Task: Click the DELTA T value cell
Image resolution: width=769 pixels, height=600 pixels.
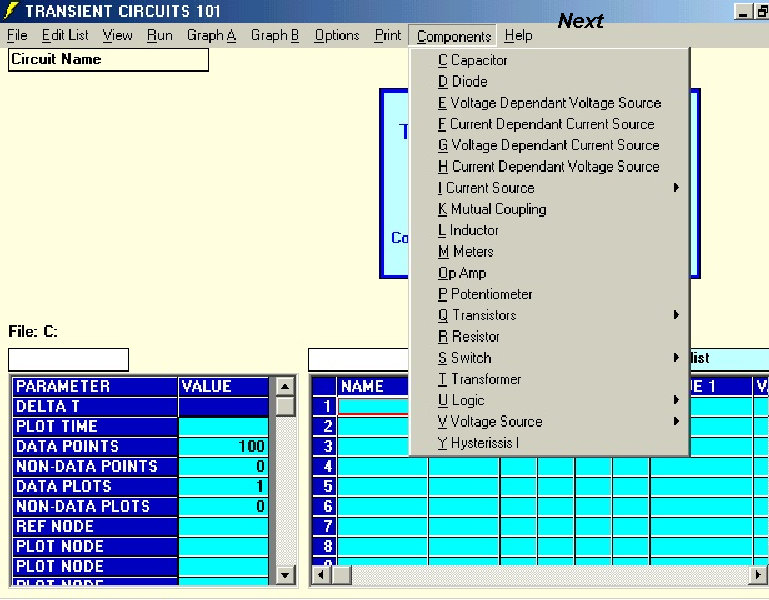Action: click(x=224, y=407)
